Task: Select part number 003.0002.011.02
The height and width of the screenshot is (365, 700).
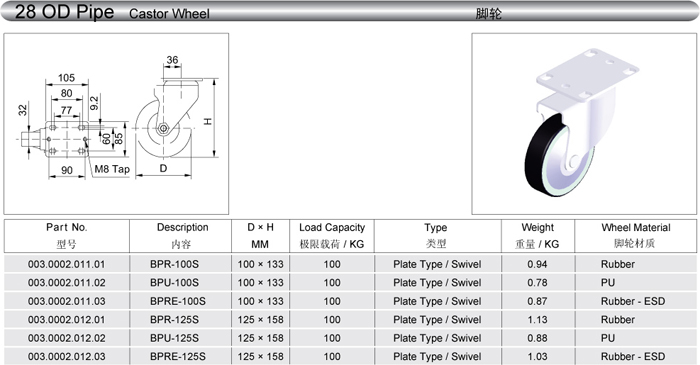Action: tap(67, 282)
